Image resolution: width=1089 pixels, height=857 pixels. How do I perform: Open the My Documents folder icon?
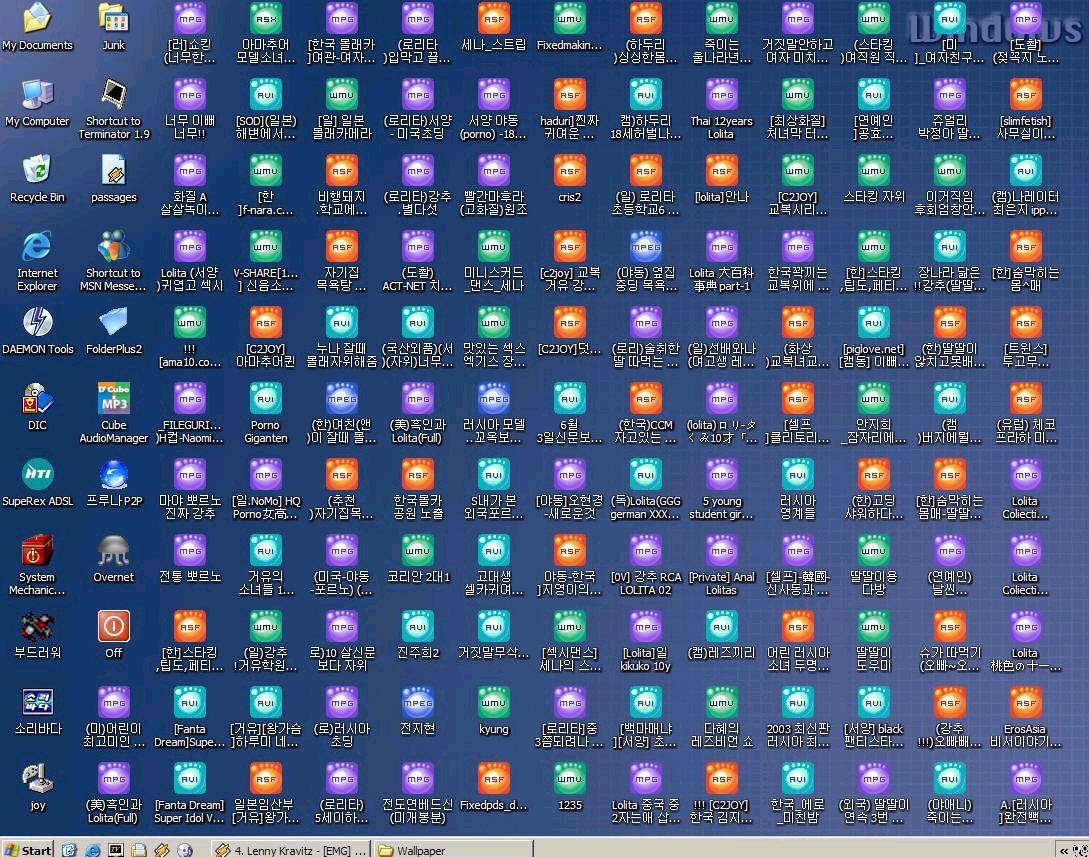[37, 18]
